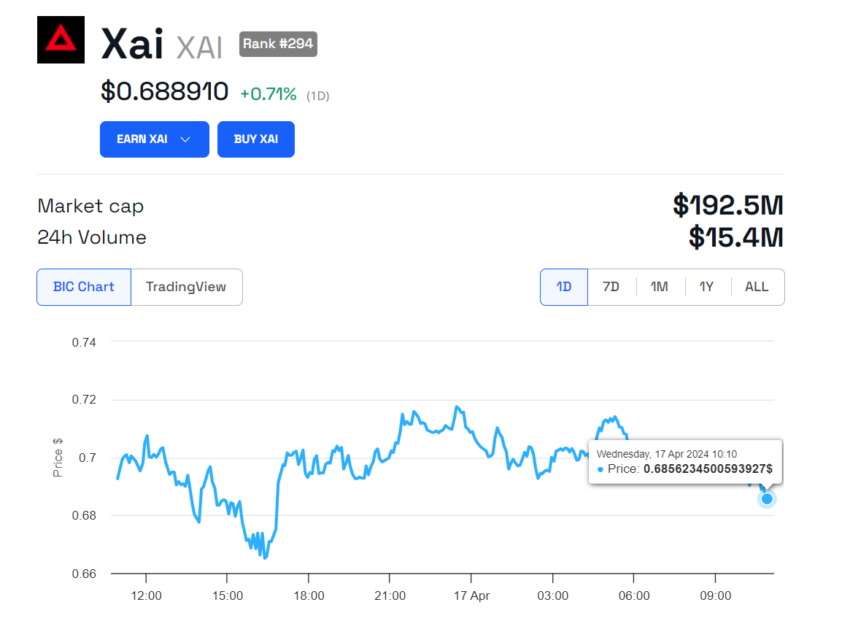Expand earn options via the chevron arrow
Image resolution: width=850 pixels, height=632 pixels.
pyautogui.click(x=184, y=139)
